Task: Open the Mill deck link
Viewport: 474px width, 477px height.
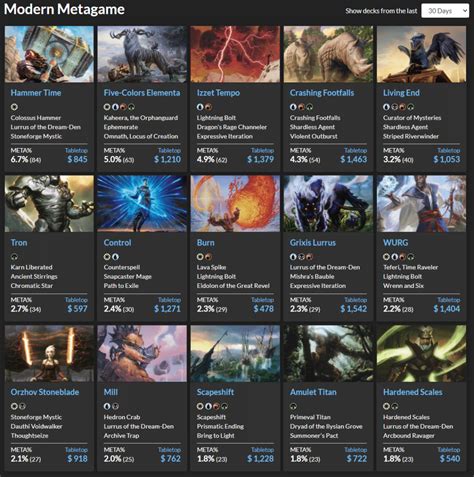Action: 111,392
